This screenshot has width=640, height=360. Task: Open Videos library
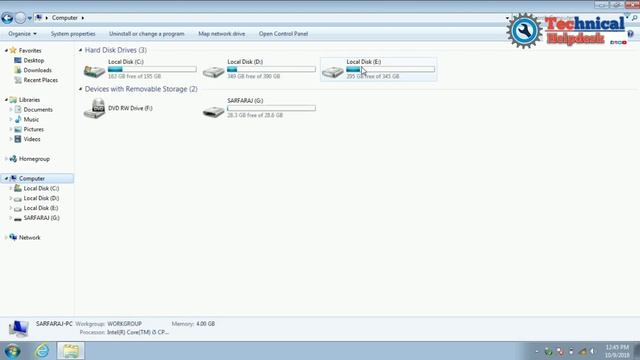32,139
